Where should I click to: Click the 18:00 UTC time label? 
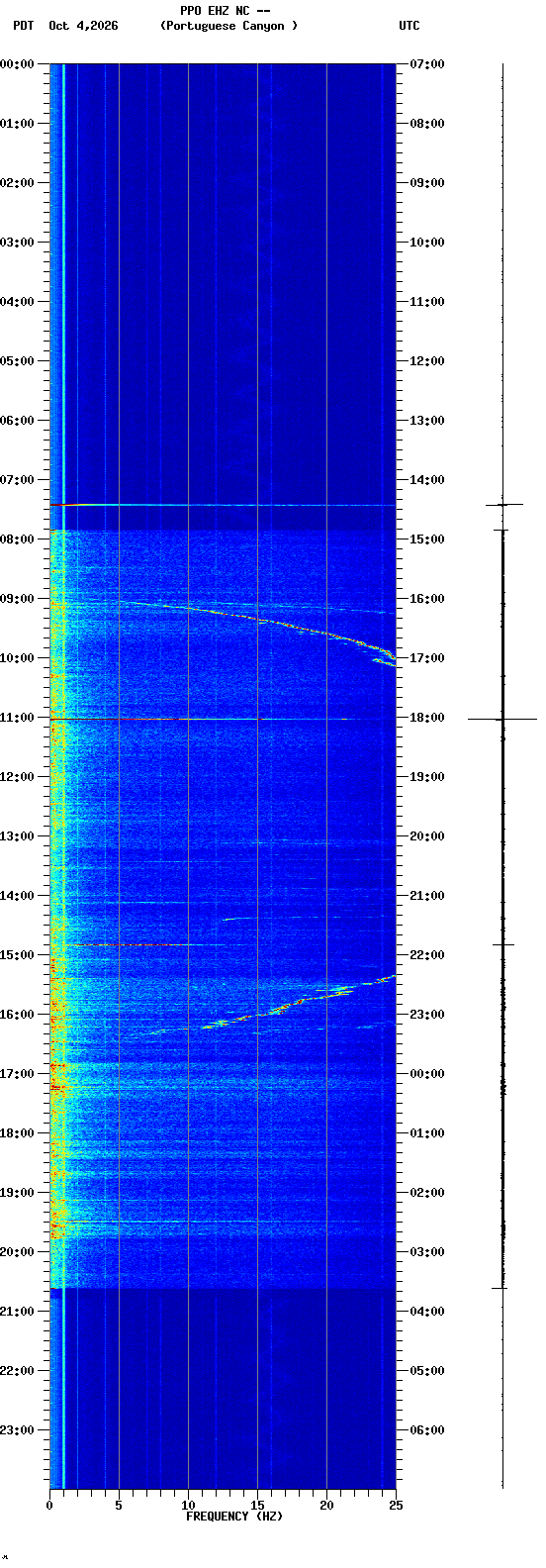pyautogui.click(x=427, y=718)
